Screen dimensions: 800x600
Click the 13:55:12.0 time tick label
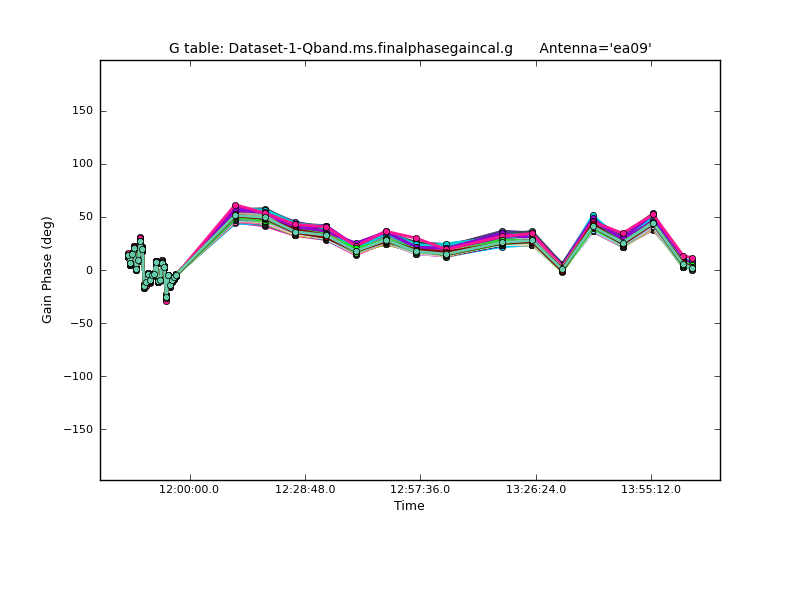point(651,489)
